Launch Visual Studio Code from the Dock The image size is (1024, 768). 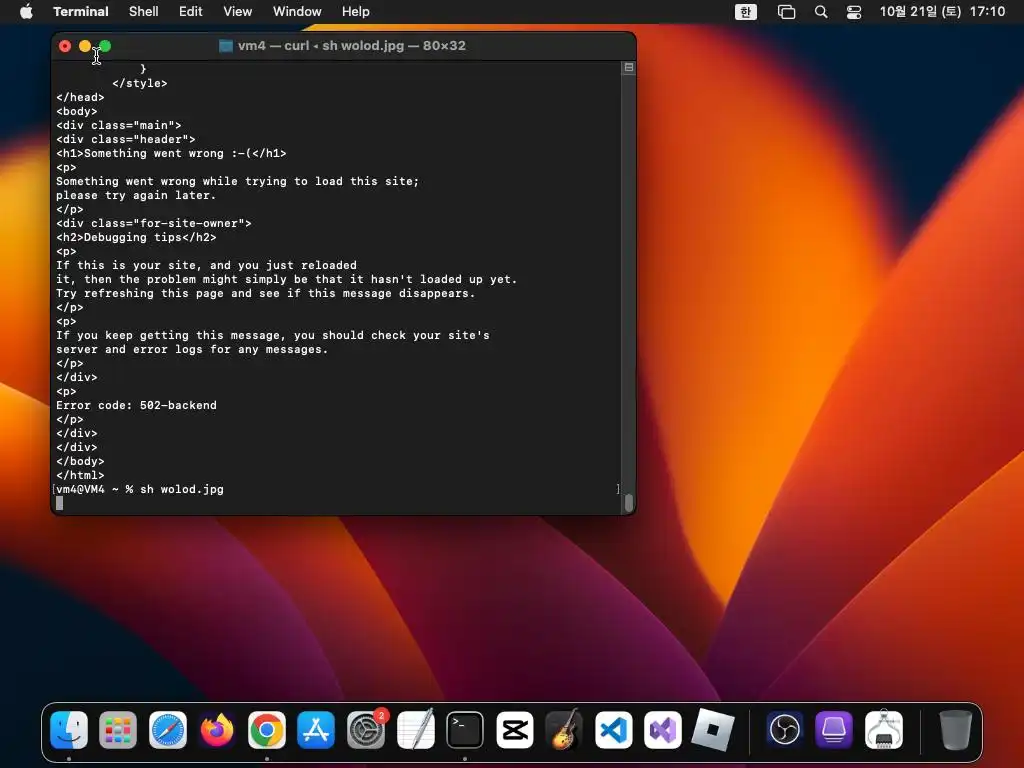614,729
